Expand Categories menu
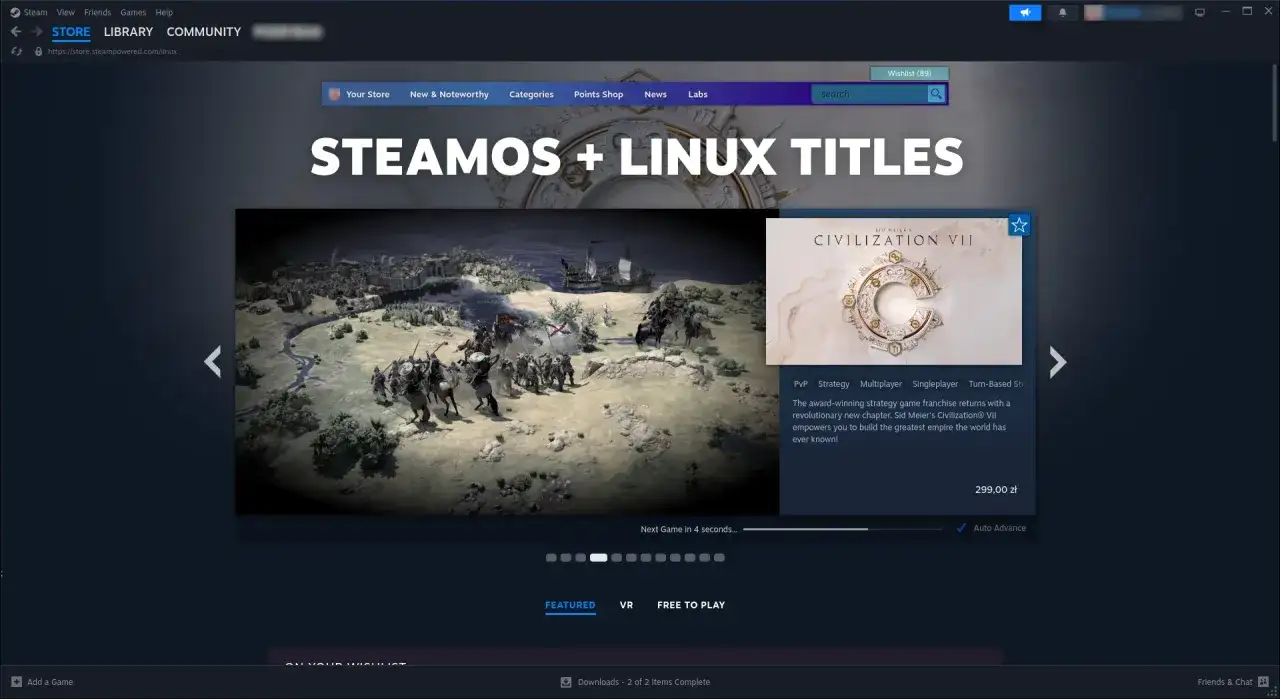 (531, 94)
